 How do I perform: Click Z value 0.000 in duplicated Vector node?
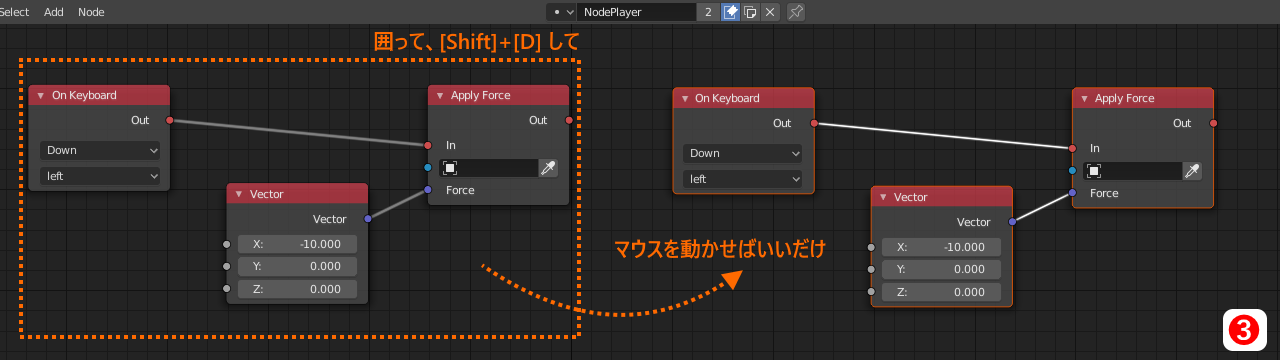941,292
